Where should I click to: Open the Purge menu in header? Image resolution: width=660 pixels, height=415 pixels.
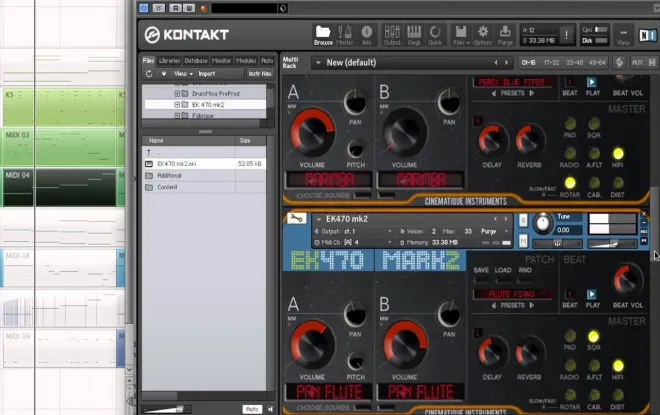point(505,35)
